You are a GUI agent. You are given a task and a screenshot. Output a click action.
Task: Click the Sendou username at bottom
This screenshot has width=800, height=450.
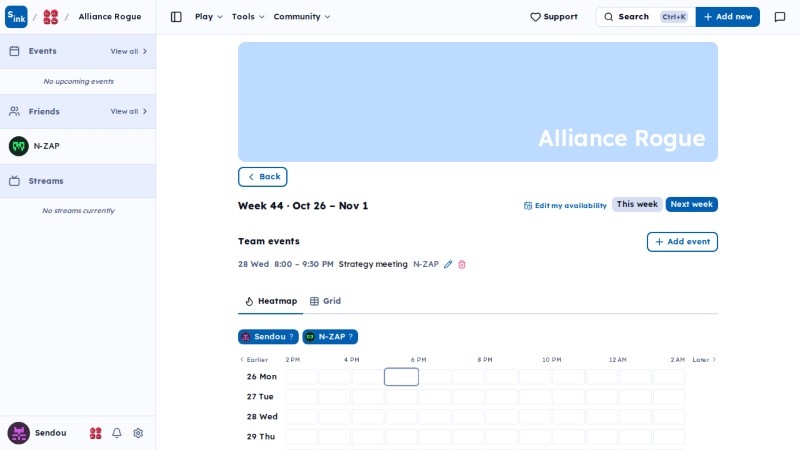coord(51,433)
